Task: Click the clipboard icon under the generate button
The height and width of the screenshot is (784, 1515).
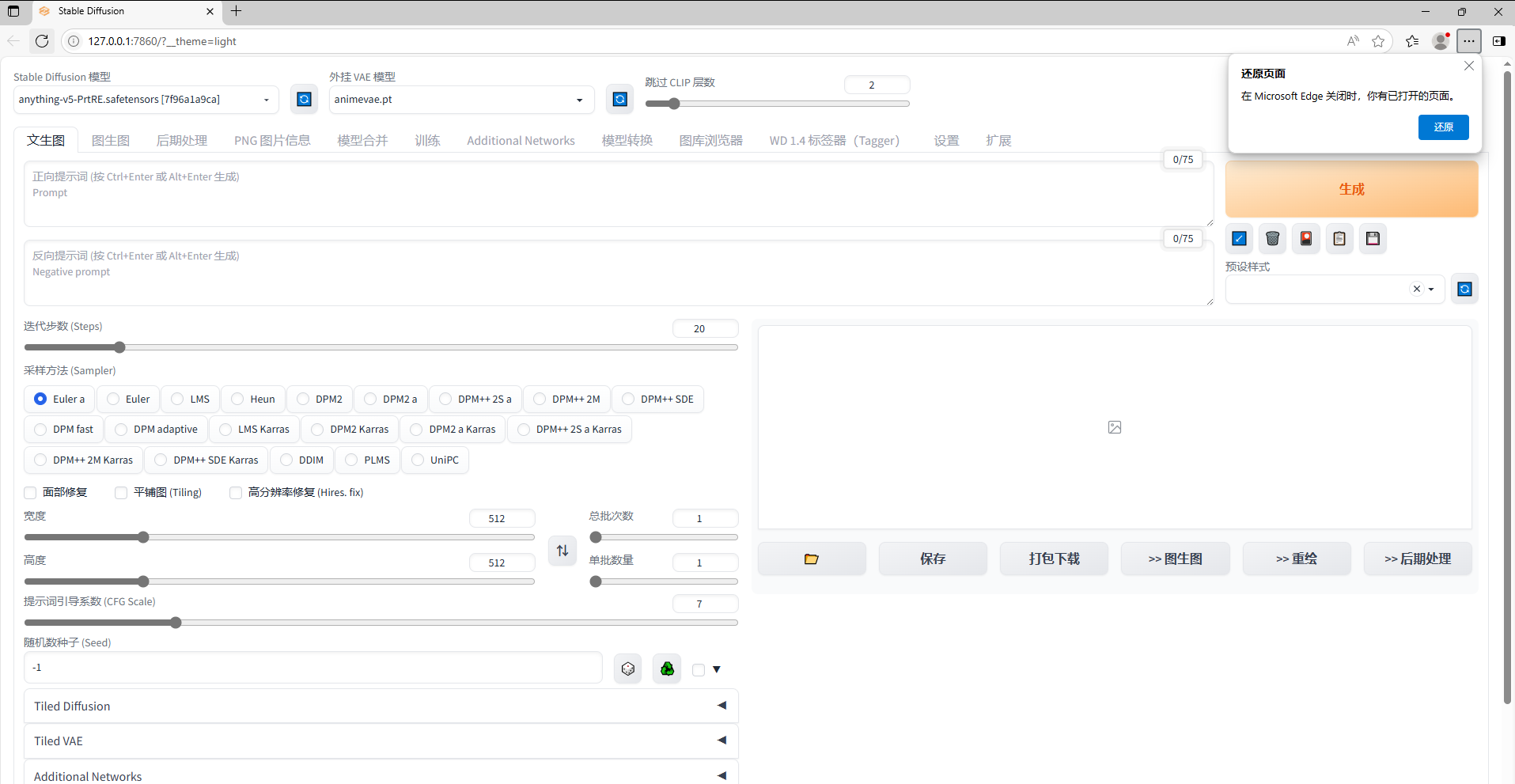Action: (1339, 238)
